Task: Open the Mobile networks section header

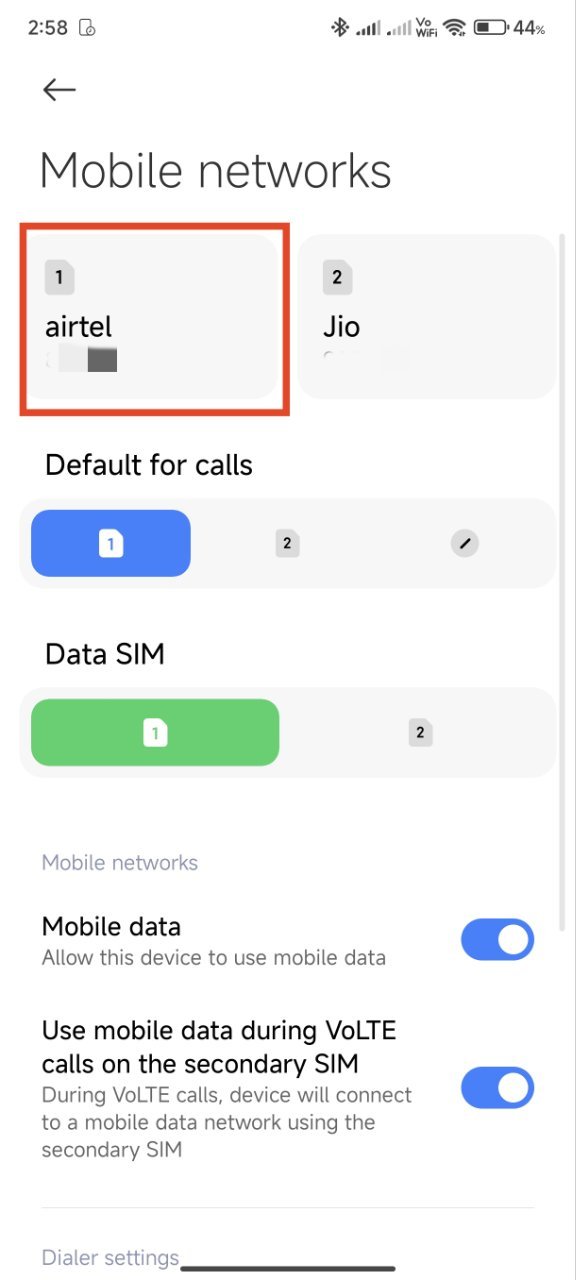Action: pos(119,862)
